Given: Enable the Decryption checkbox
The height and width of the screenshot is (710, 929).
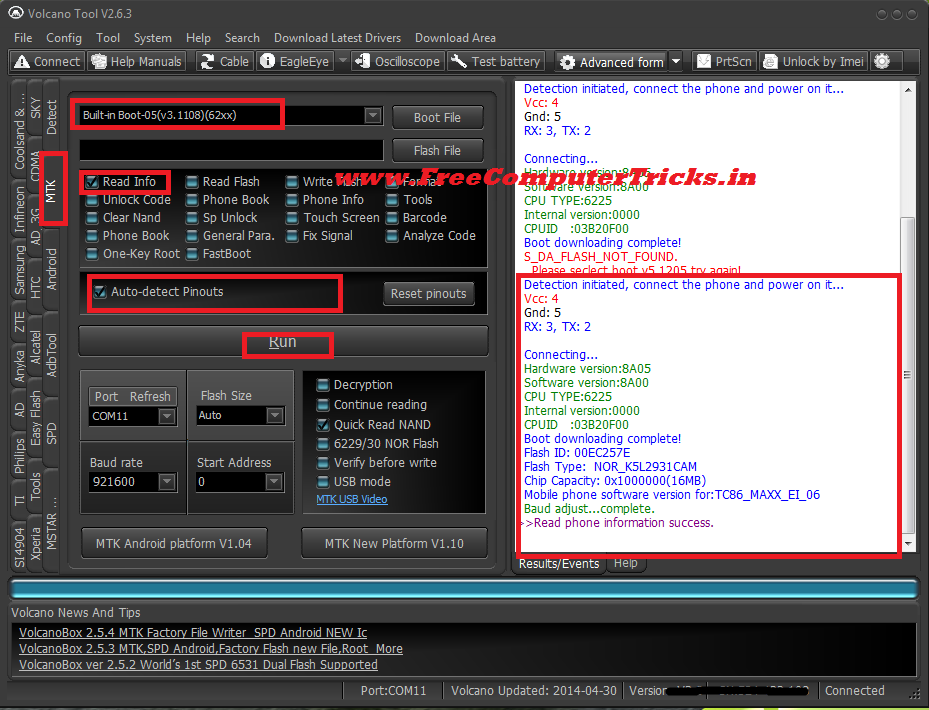Looking at the screenshot, I should 323,385.
